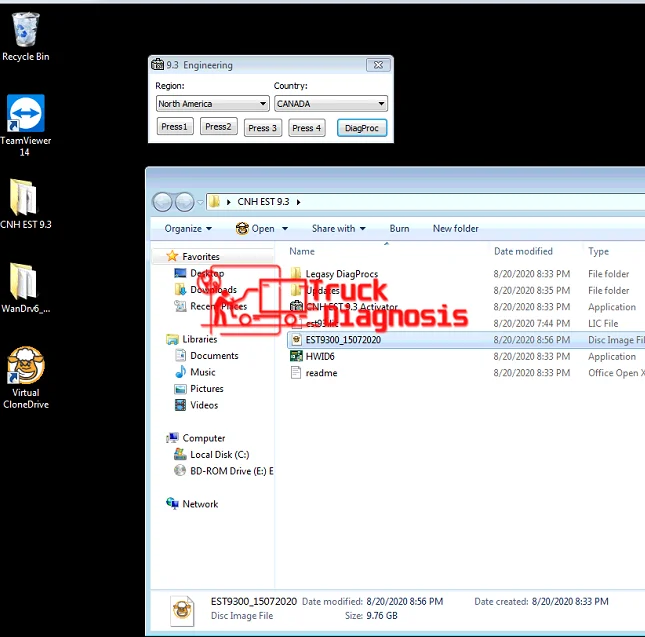The height and width of the screenshot is (637, 645).
Task: Click Date modified value in details pane
Action: (x=405, y=602)
